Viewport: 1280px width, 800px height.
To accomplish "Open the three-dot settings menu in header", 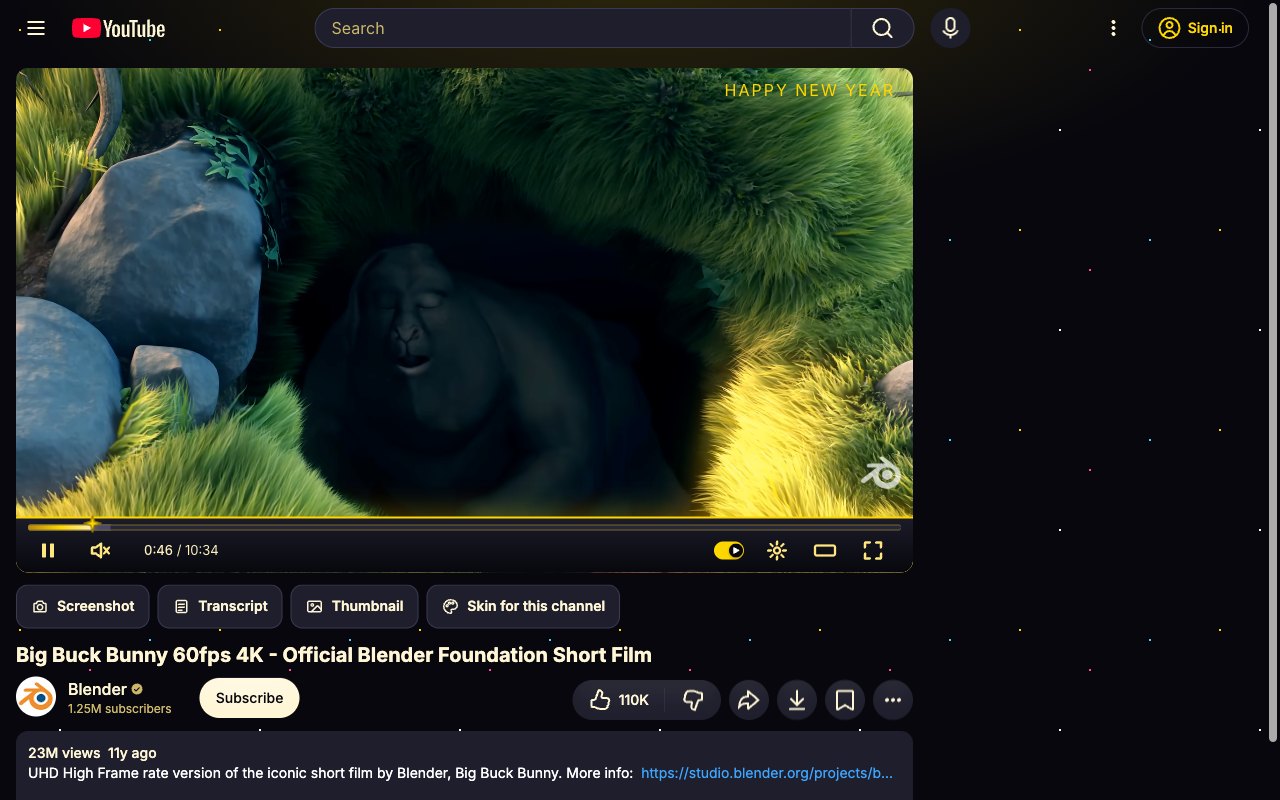I will (1113, 28).
